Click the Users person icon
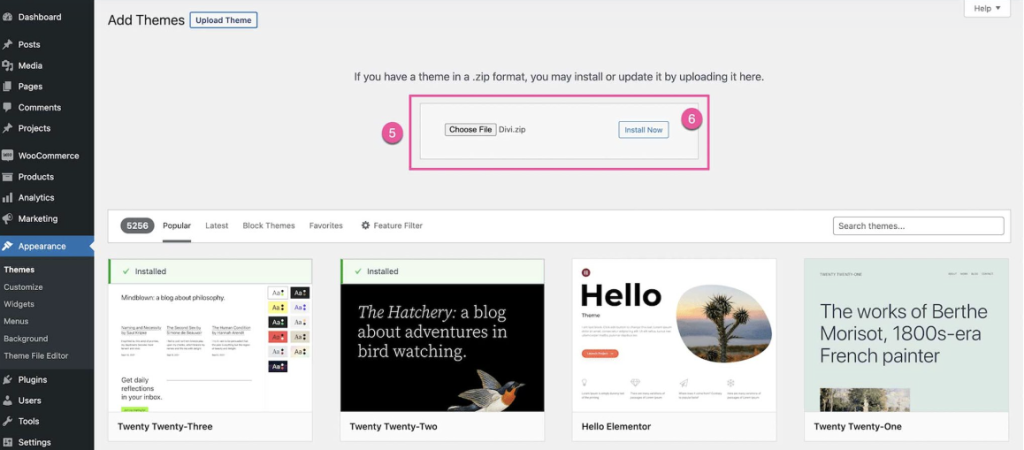 tap(8, 400)
